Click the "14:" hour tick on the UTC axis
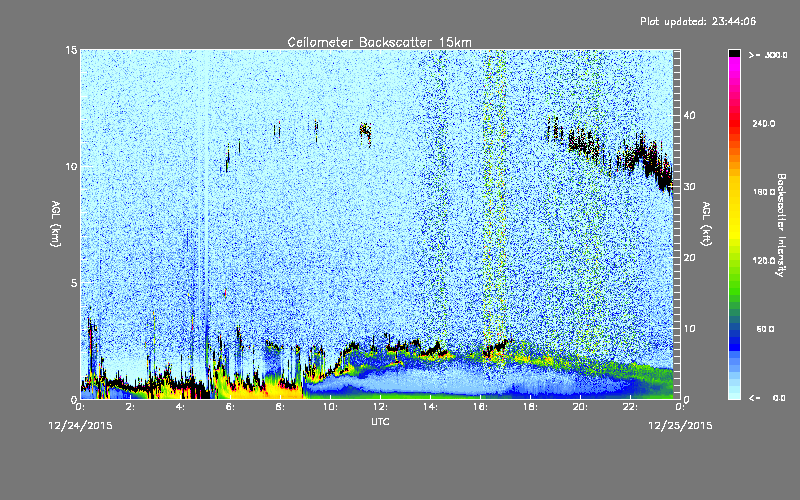 (430, 407)
